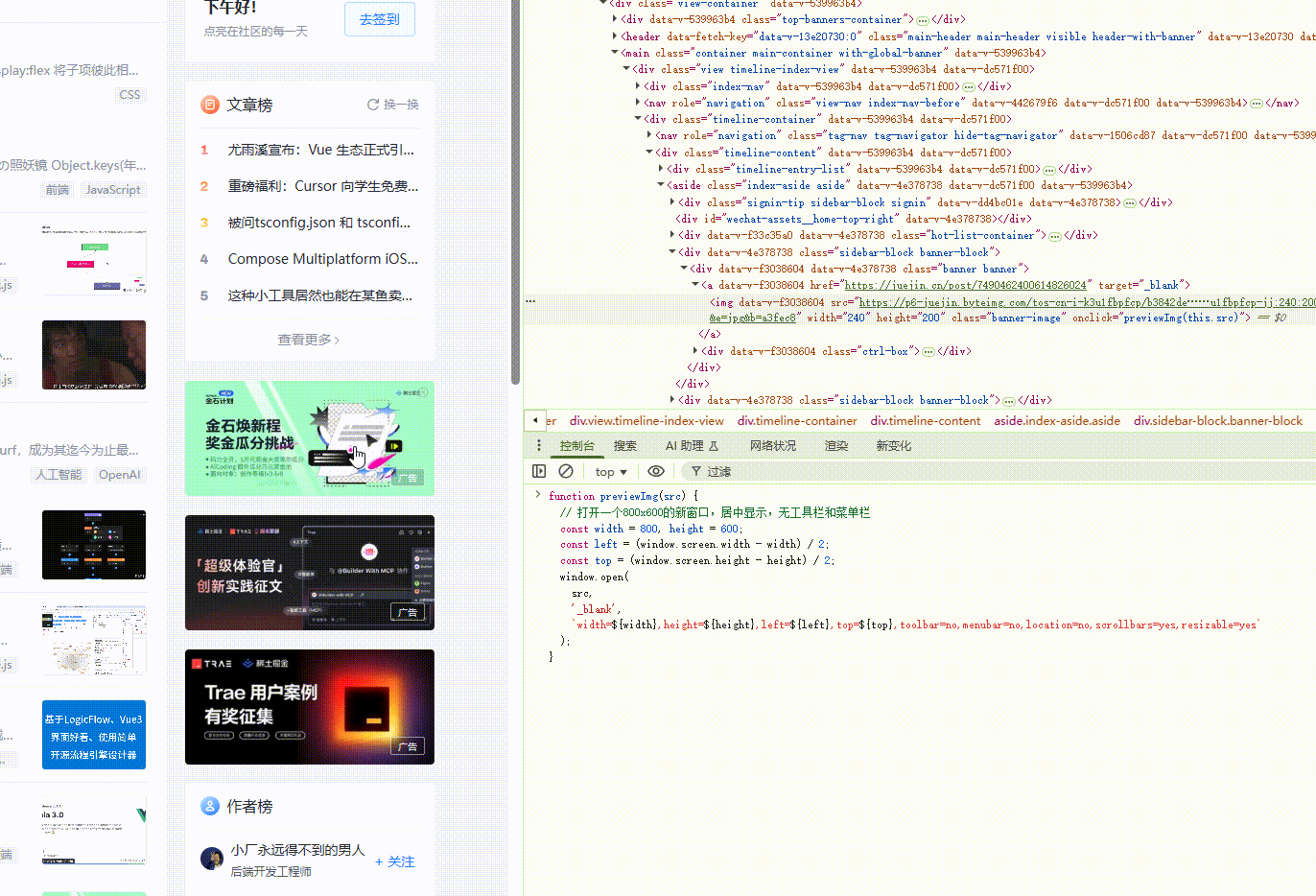
Task: Click the 查看更多 link below the article list
Action: 308,340
